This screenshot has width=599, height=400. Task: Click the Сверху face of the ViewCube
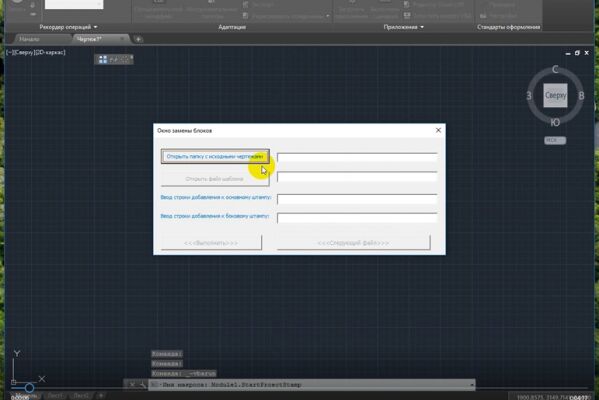pos(555,95)
